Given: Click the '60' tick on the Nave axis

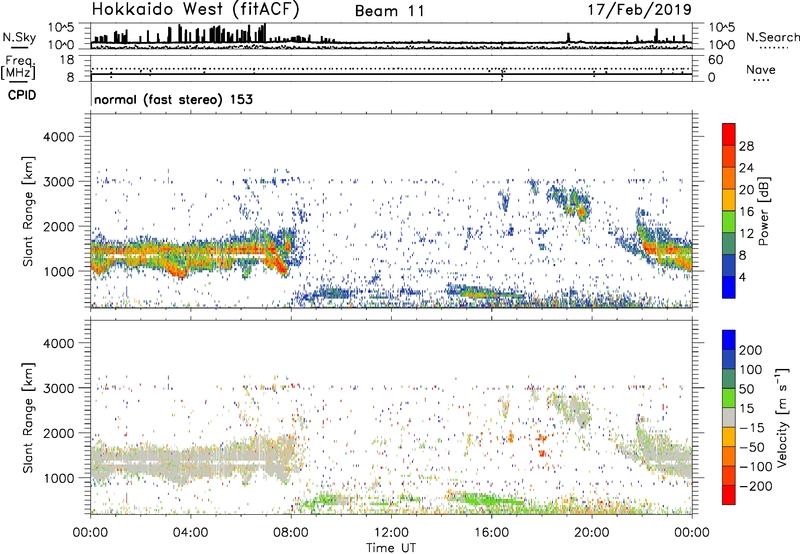Looking at the screenshot, I should 715,60.
